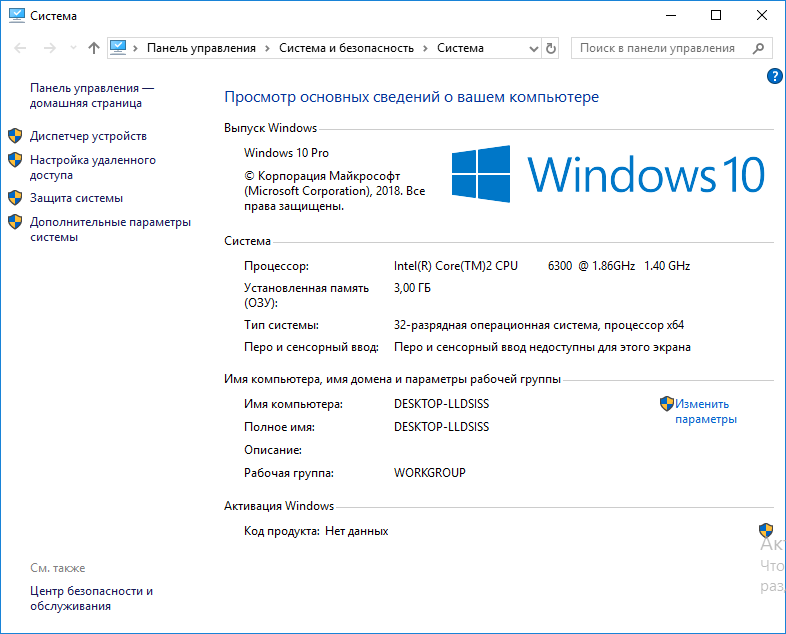This screenshot has width=786, height=634.
Task: Open Диспетчер устройств link
Action: click(x=88, y=136)
